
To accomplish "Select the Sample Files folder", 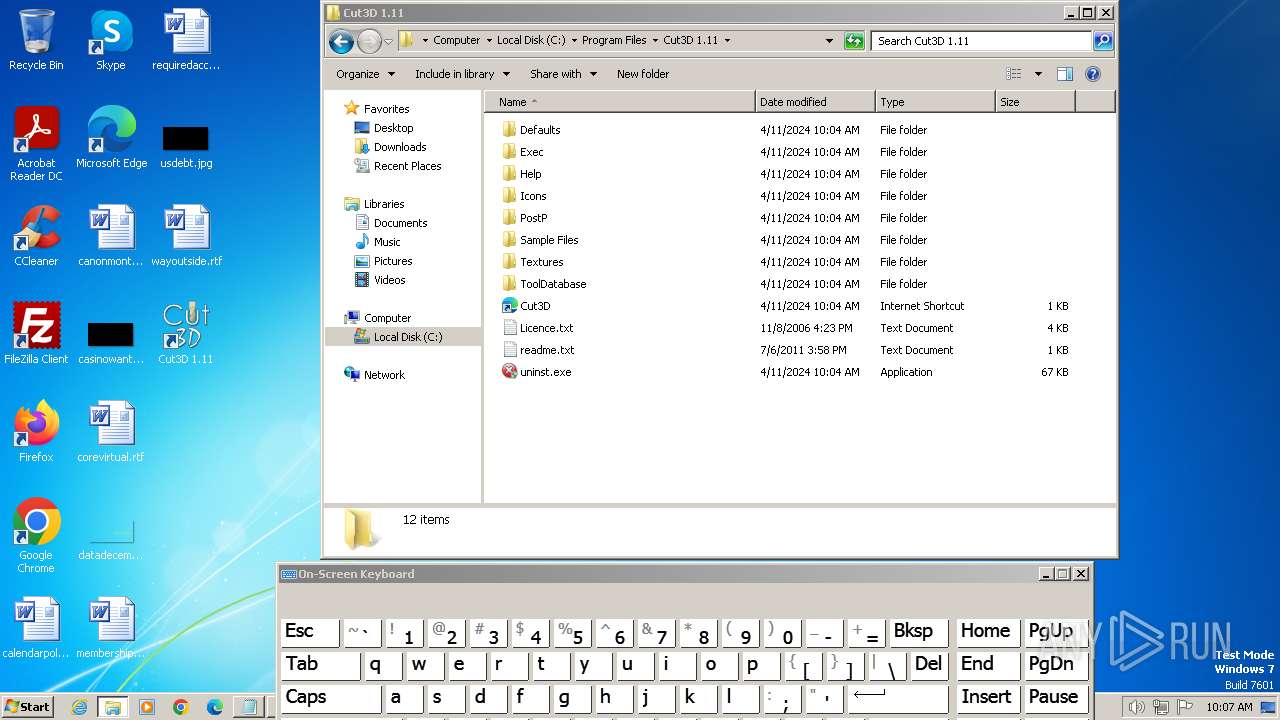I will (540, 240).
